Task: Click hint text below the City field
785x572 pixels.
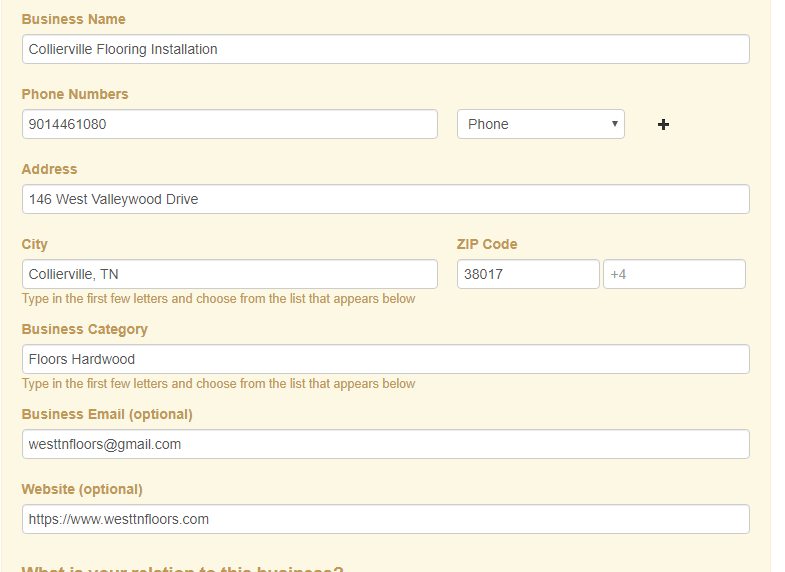Action: click(x=218, y=299)
